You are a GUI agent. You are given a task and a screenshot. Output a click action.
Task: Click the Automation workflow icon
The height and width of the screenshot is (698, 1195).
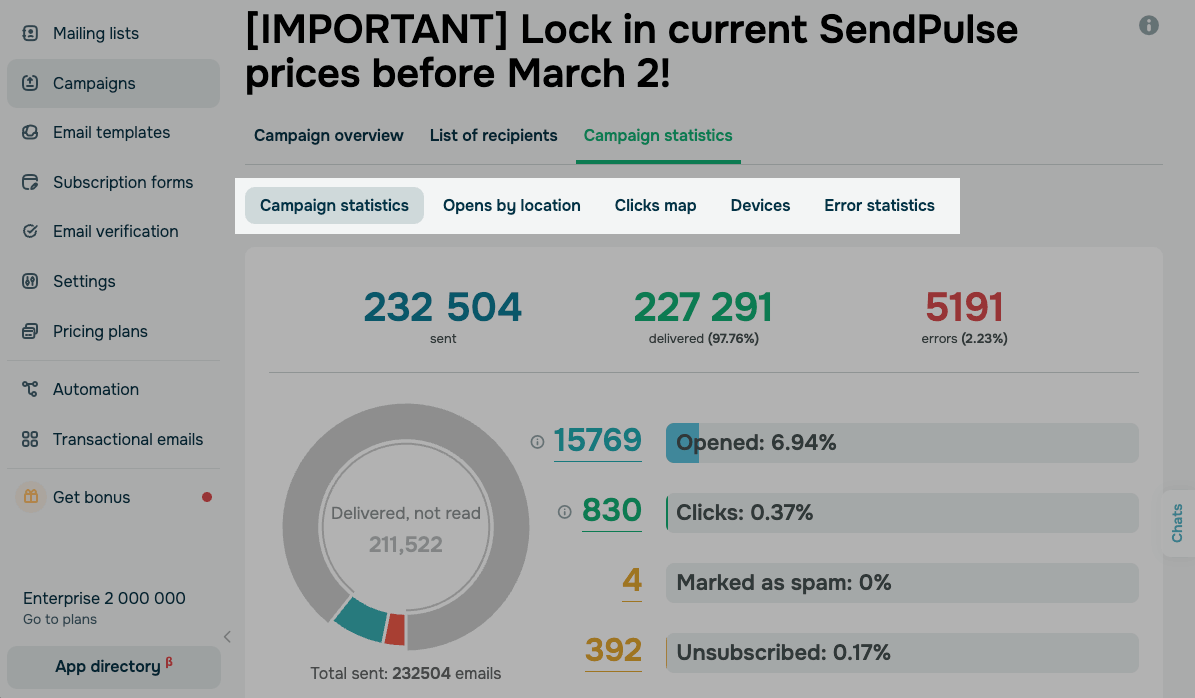pyautogui.click(x=30, y=389)
